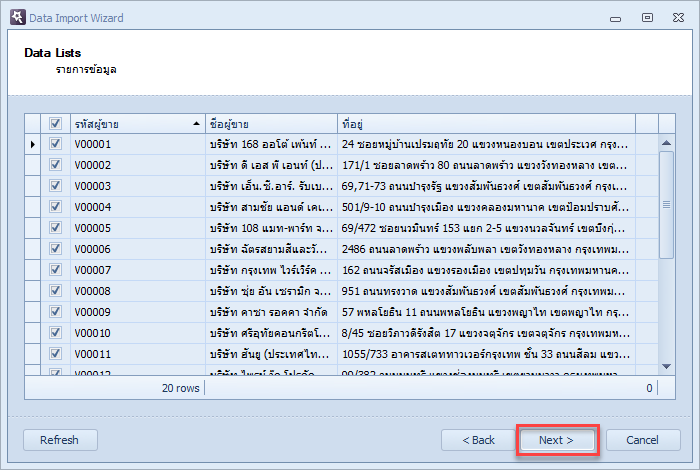Select the V00007 vendor code cell
Viewport: 700px width, 470px height.
pos(138,270)
